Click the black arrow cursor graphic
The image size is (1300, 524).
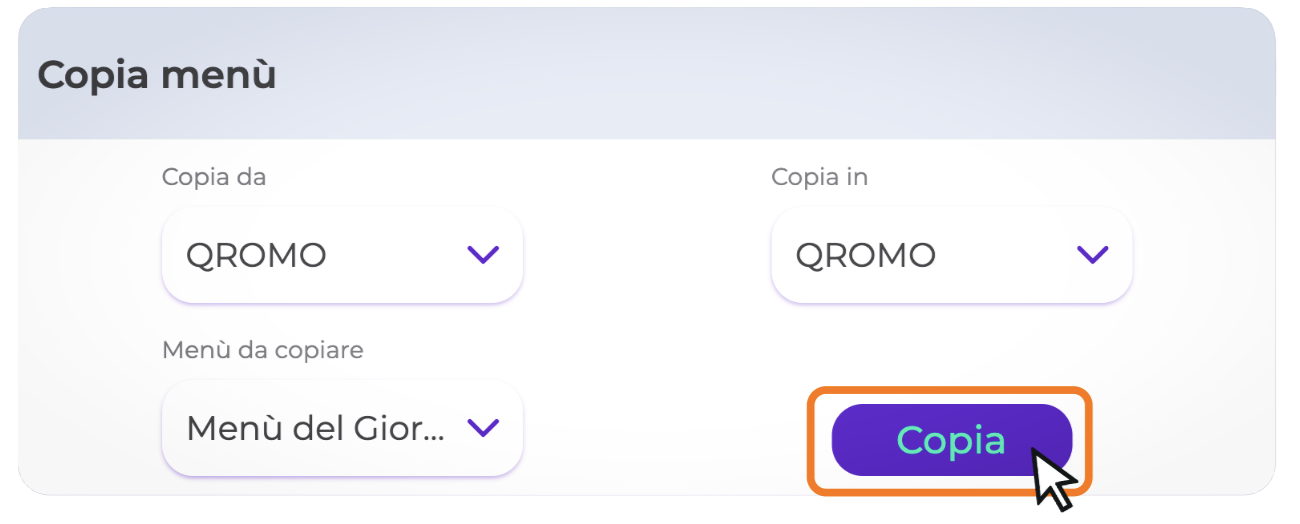coord(1051,480)
